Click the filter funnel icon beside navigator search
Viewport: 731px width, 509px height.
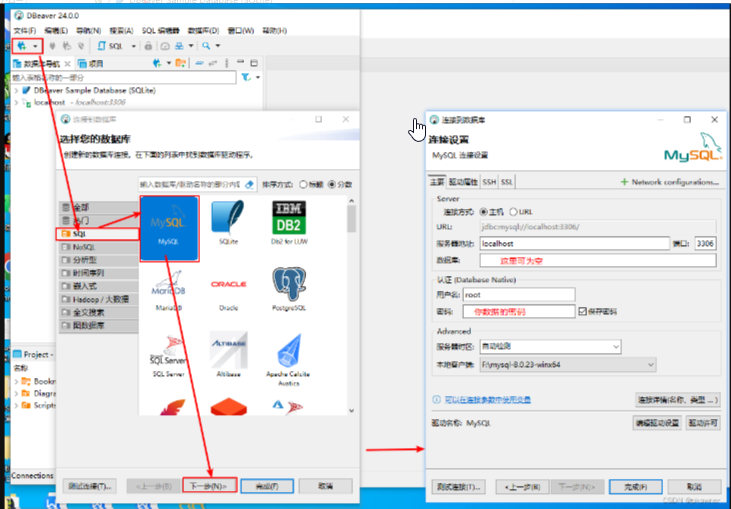tap(246, 77)
